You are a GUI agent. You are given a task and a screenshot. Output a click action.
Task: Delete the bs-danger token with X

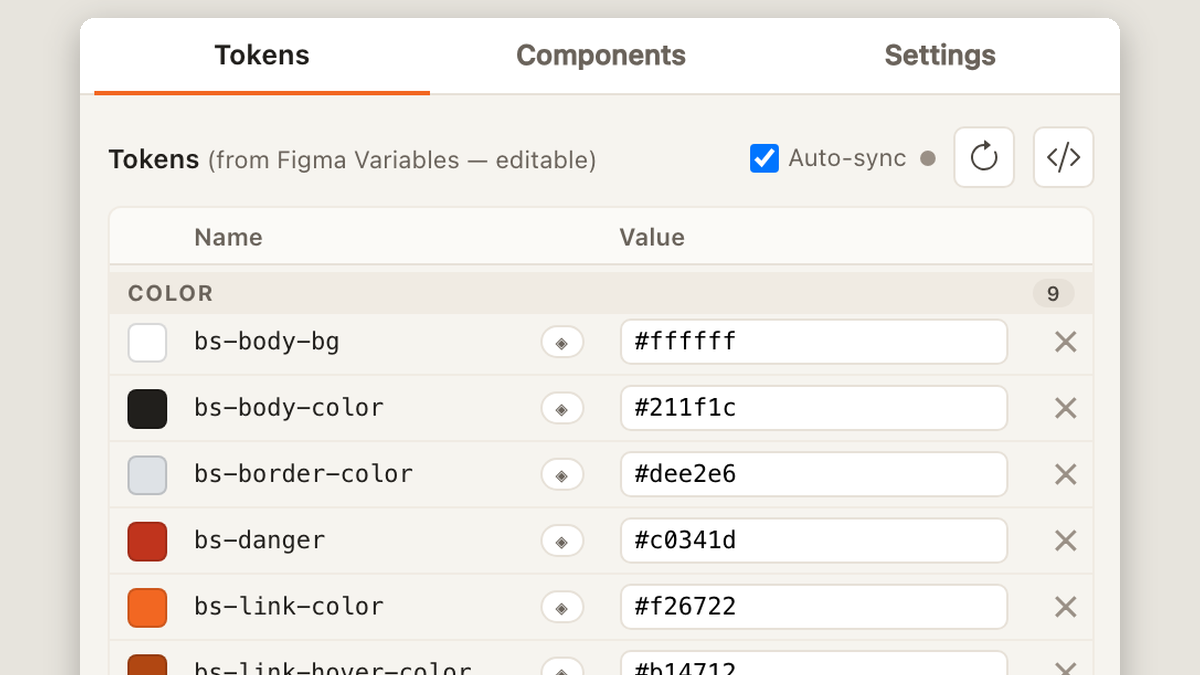tap(1066, 541)
